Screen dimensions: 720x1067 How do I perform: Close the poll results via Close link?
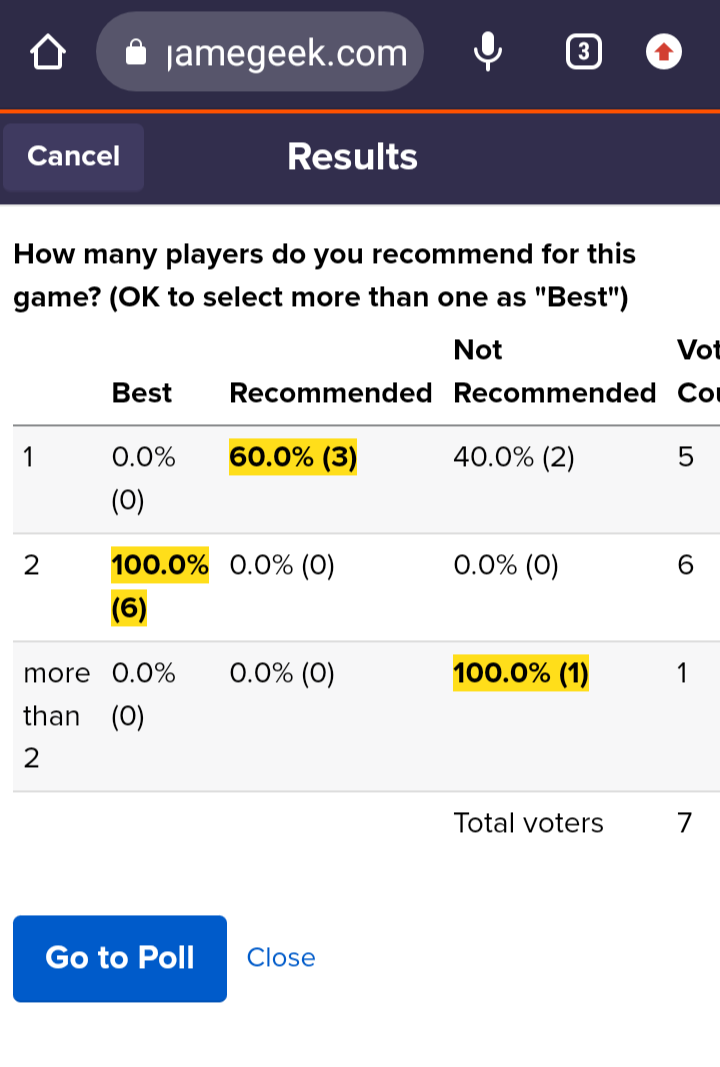[x=281, y=958]
